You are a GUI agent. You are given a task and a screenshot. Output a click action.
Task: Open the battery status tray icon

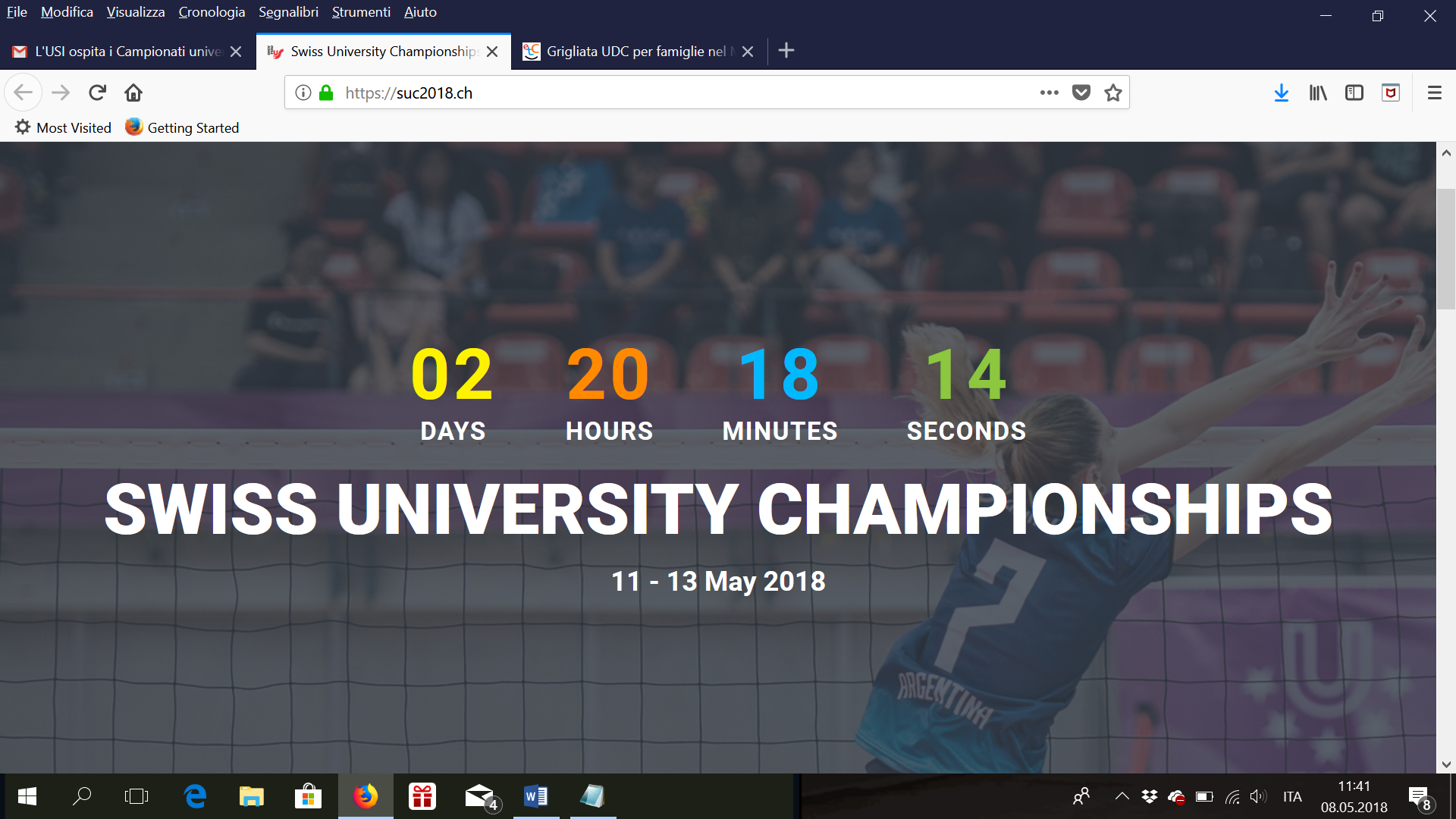click(x=1204, y=796)
